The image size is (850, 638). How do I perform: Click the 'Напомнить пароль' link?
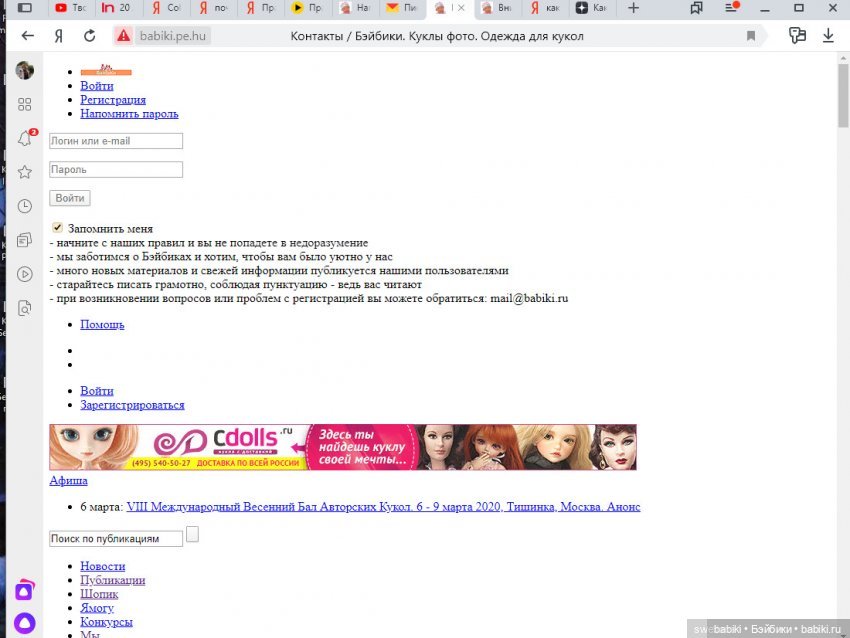(129, 114)
